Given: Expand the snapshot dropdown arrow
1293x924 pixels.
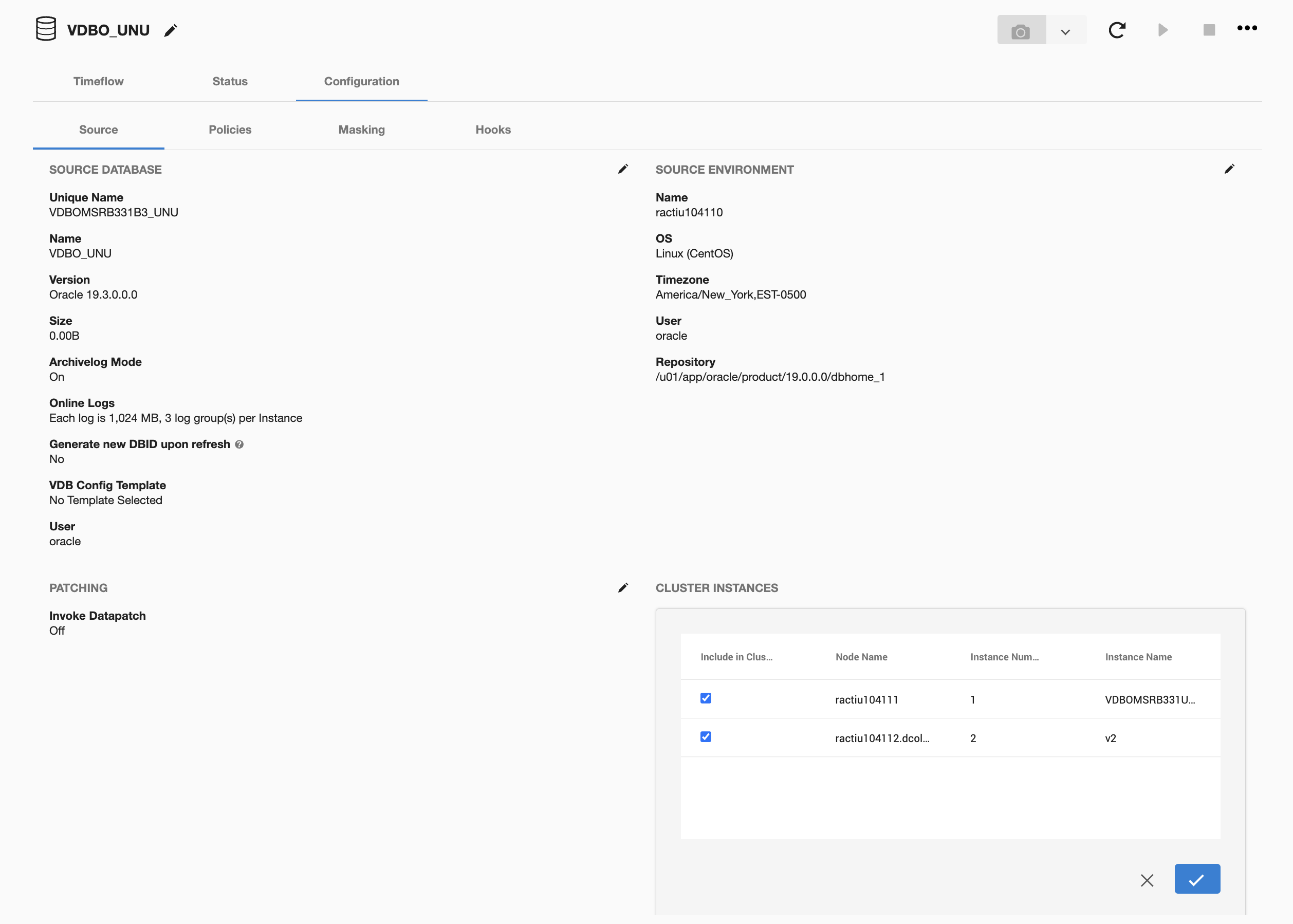Looking at the screenshot, I should pyautogui.click(x=1065, y=32).
